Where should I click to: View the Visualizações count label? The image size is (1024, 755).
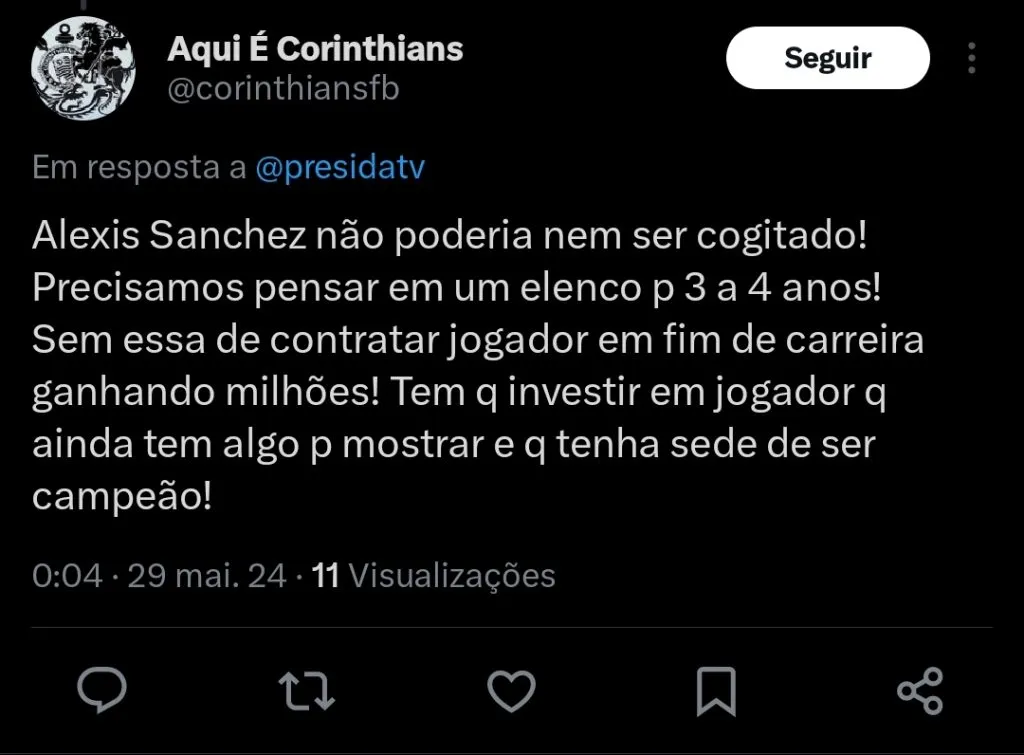[x=451, y=576]
